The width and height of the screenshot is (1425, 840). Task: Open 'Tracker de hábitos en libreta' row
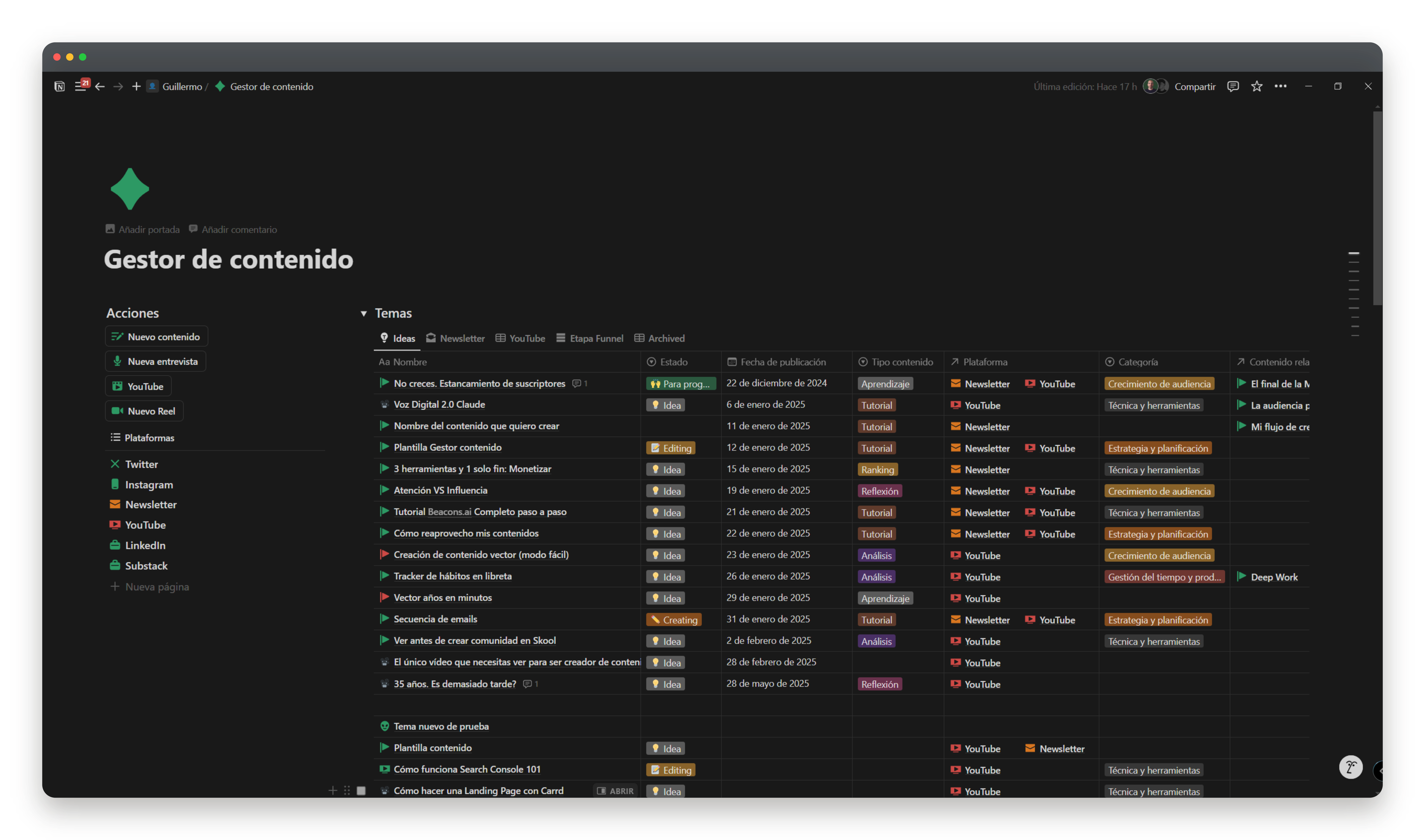(453, 576)
